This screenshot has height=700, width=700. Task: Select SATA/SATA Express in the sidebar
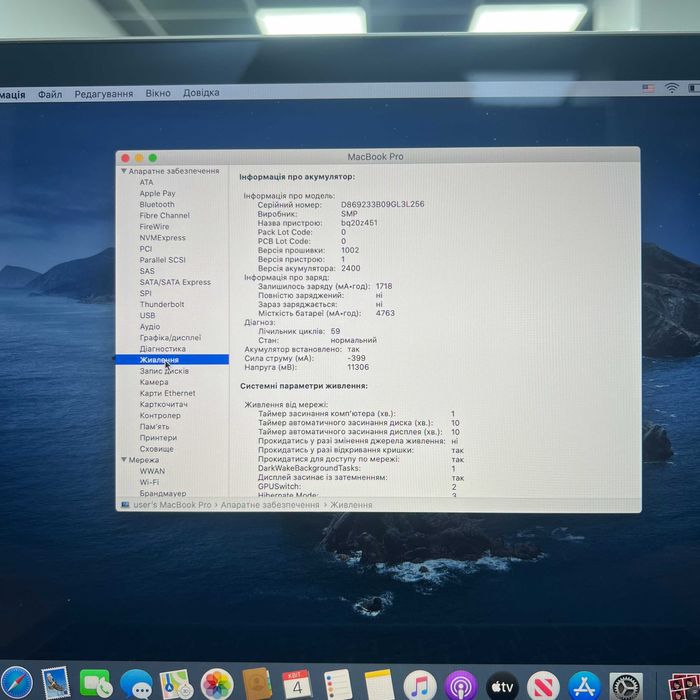175,282
